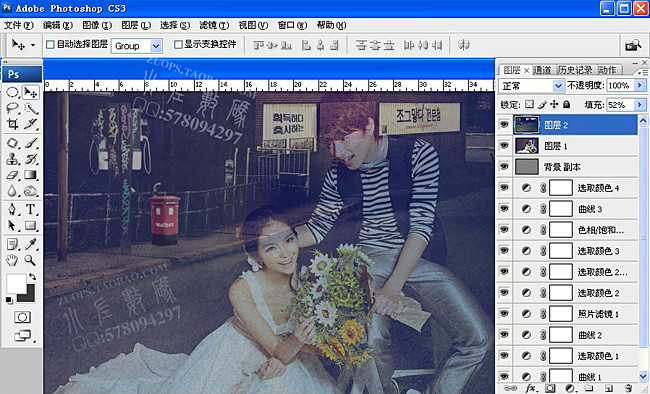Open the tool preset picker arrow

[33, 45]
